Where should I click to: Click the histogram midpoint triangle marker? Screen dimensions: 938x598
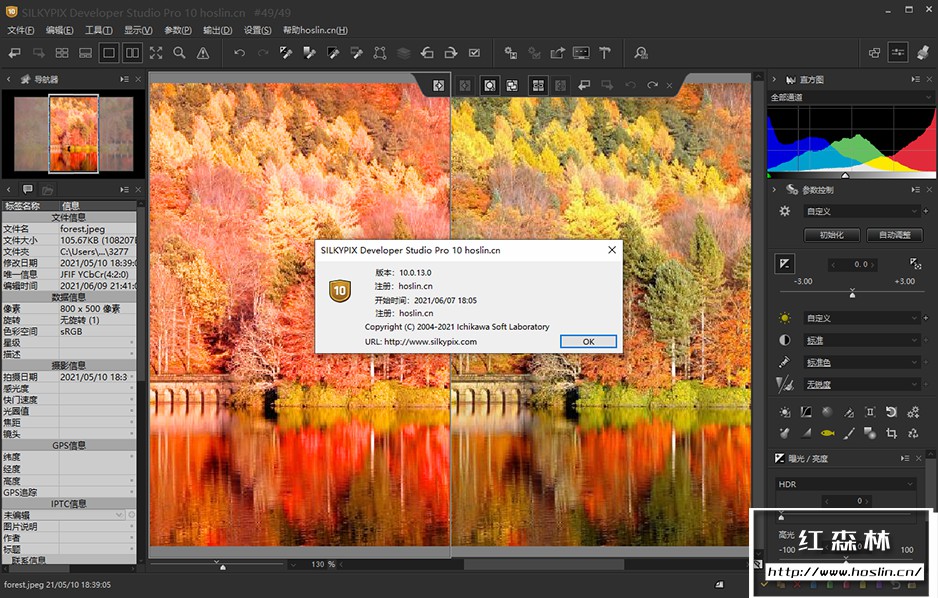tap(845, 176)
